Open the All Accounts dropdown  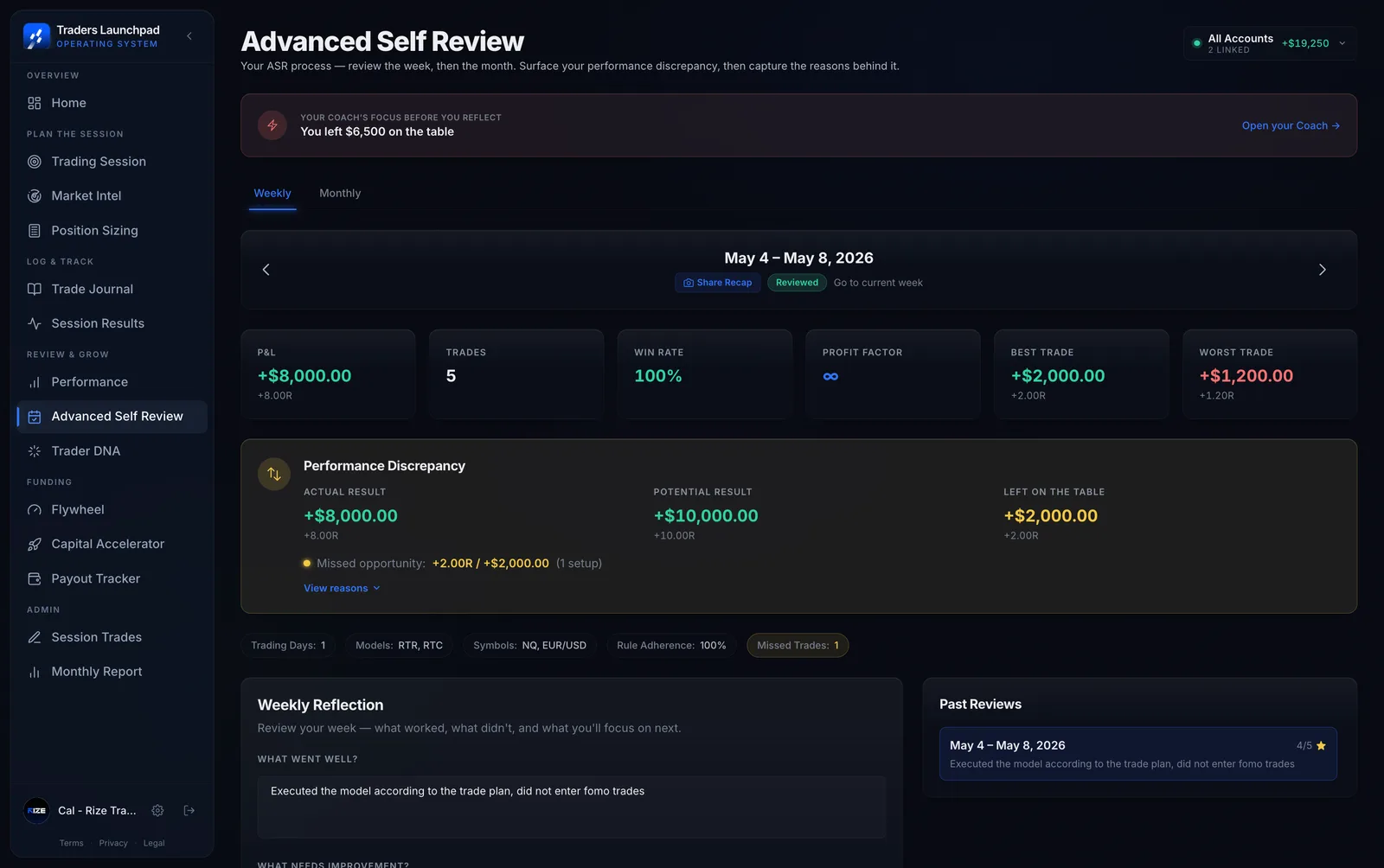click(x=1270, y=43)
